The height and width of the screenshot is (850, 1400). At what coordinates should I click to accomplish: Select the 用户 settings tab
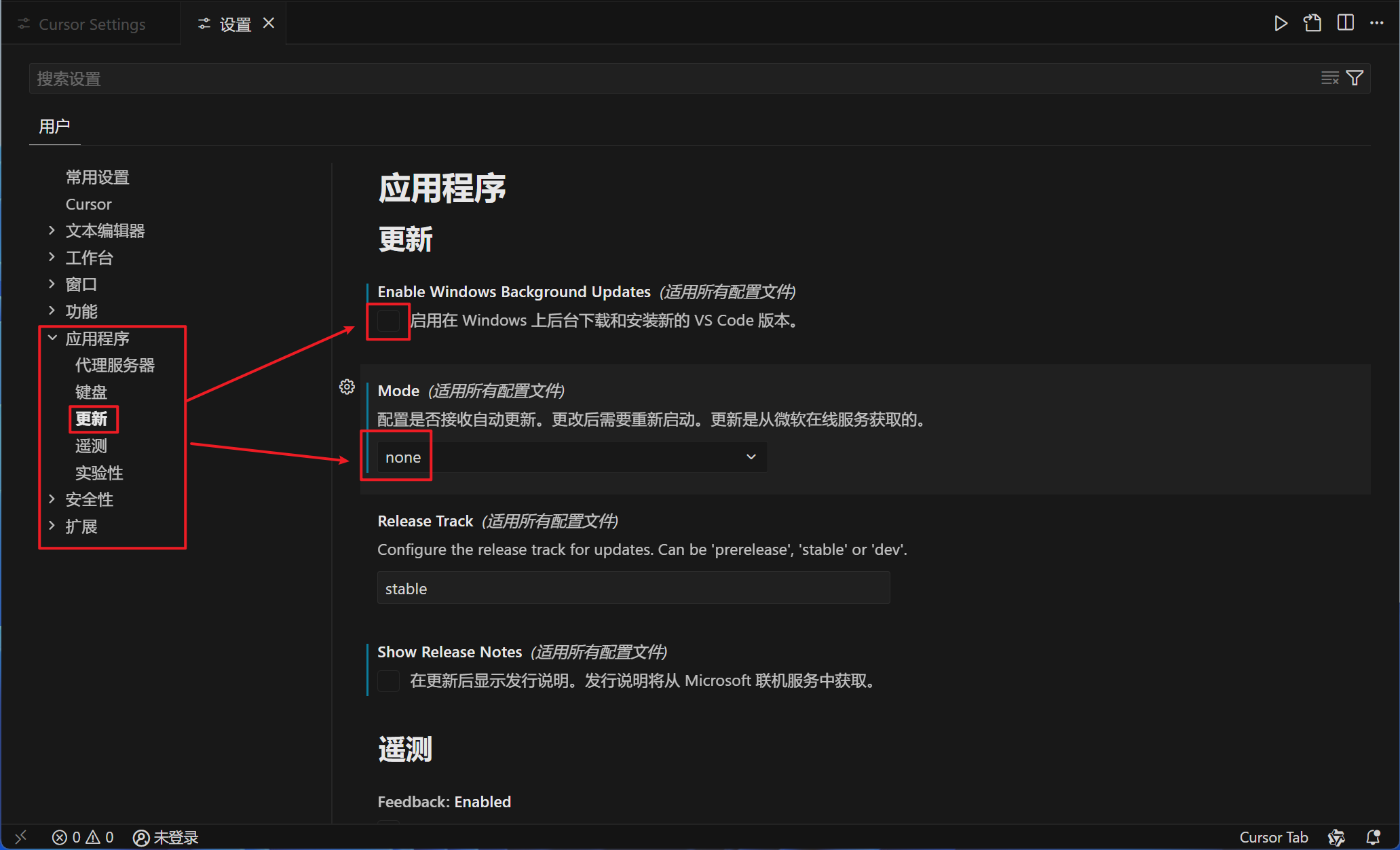[54, 126]
